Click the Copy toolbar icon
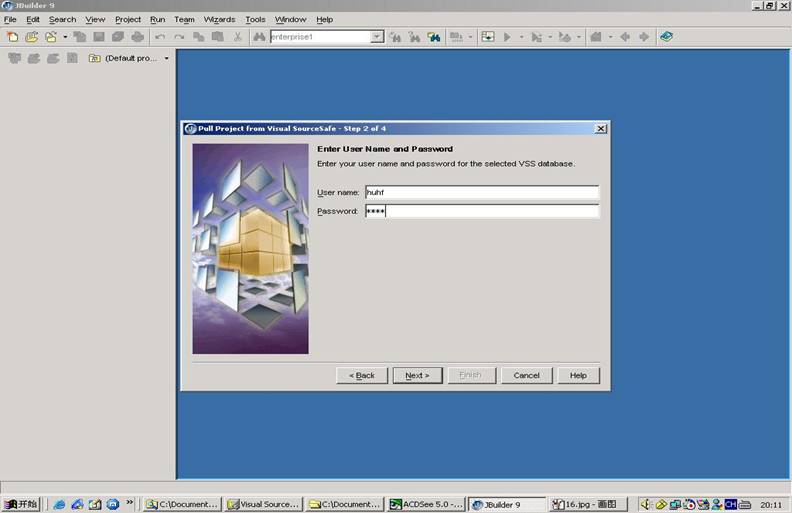The height and width of the screenshot is (513, 792). click(x=199, y=37)
